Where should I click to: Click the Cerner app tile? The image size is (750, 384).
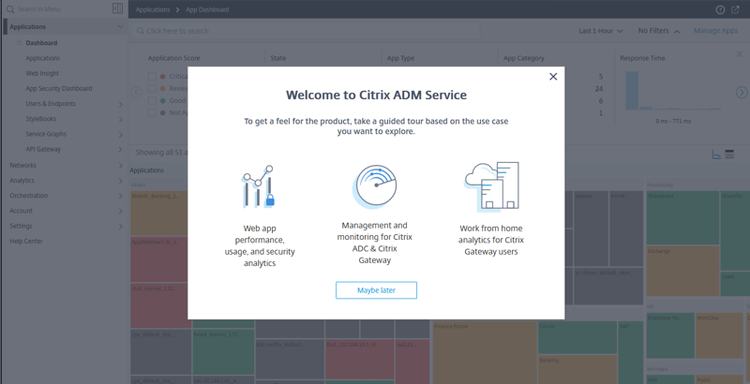click(577, 337)
